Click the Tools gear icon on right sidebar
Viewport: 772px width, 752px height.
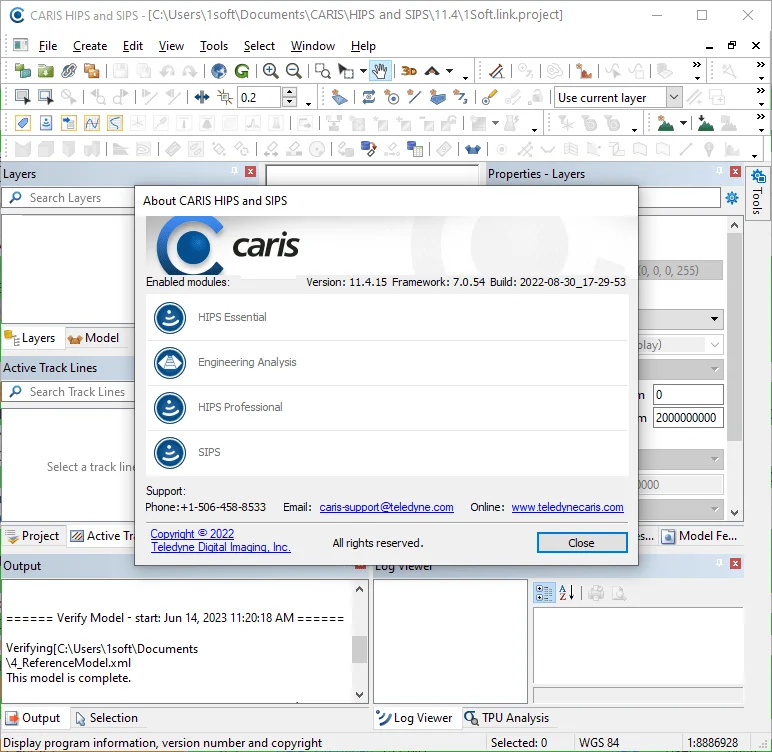click(758, 176)
